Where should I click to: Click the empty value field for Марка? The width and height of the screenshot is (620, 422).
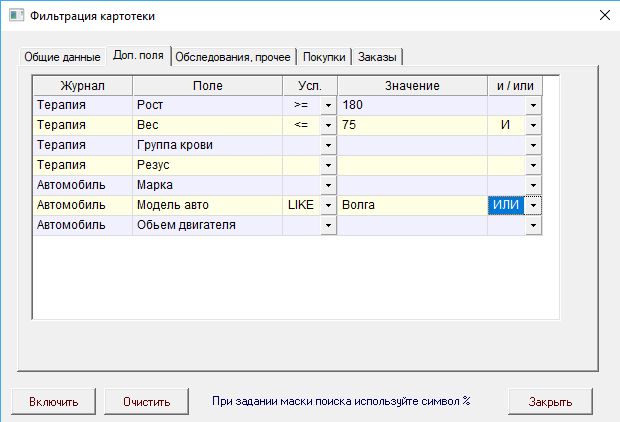pyautogui.click(x=412, y=185)
